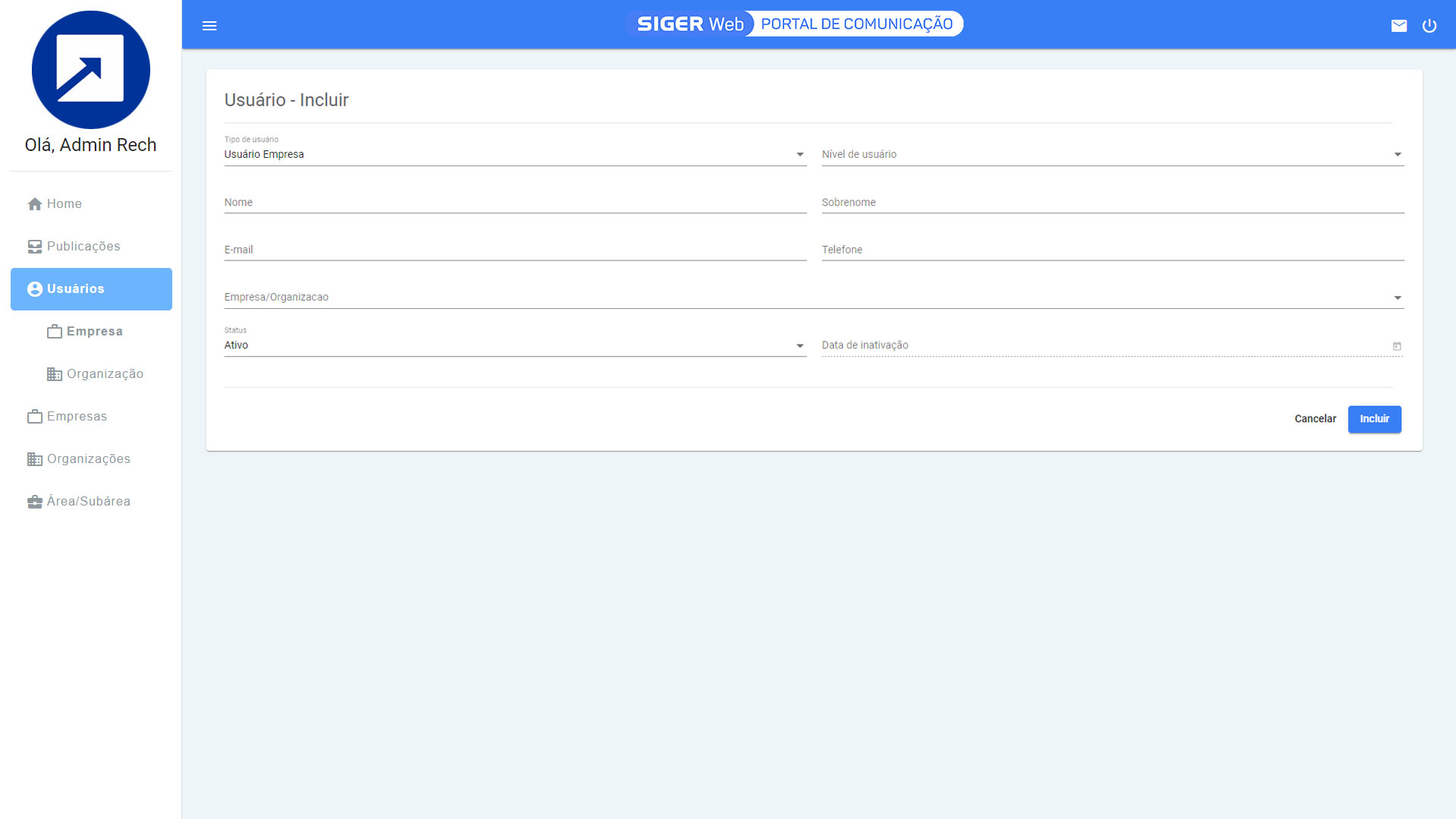Click the Nome input field

point(515,203)
